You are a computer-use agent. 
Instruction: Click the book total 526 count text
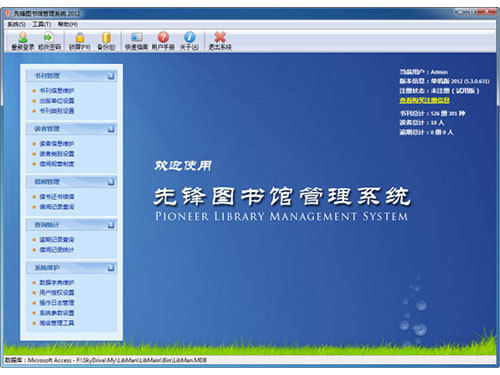432,114
